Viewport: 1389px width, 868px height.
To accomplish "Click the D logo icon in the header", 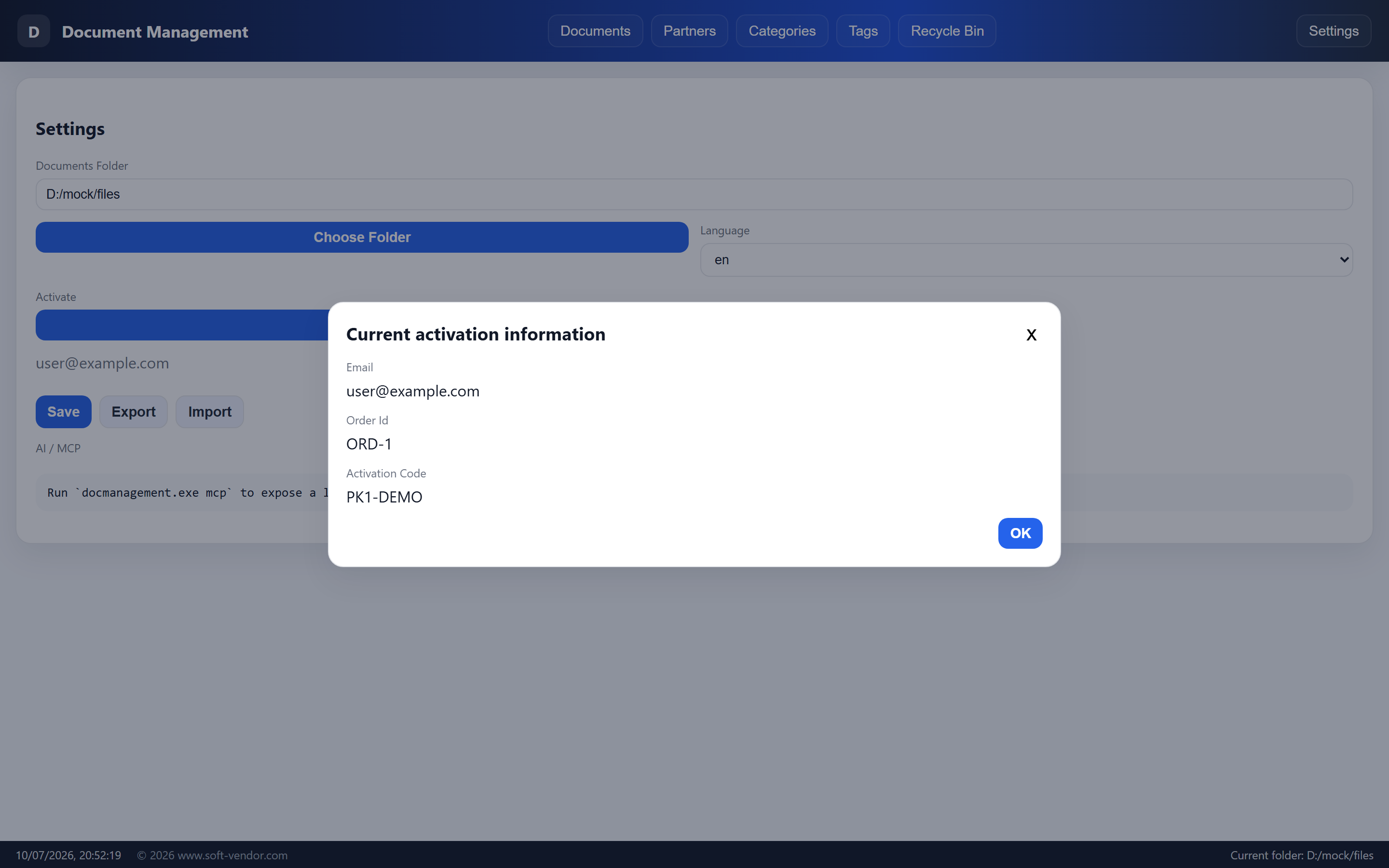I will (x=33, y=31).
